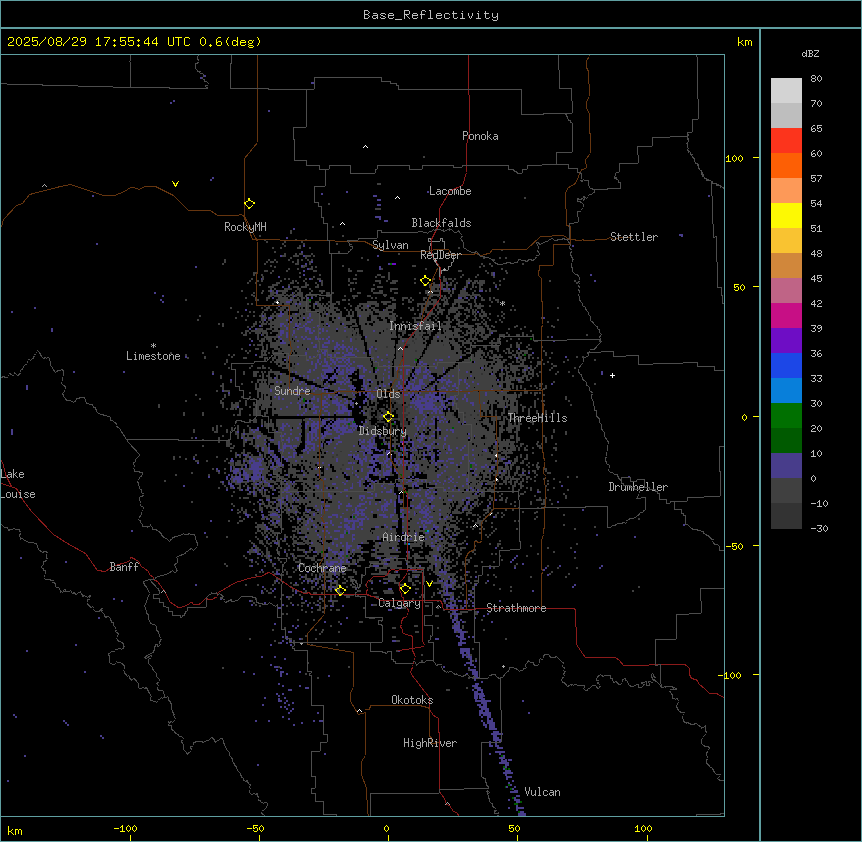
Task: Click the Stettler city label
Action: [634, 237]
